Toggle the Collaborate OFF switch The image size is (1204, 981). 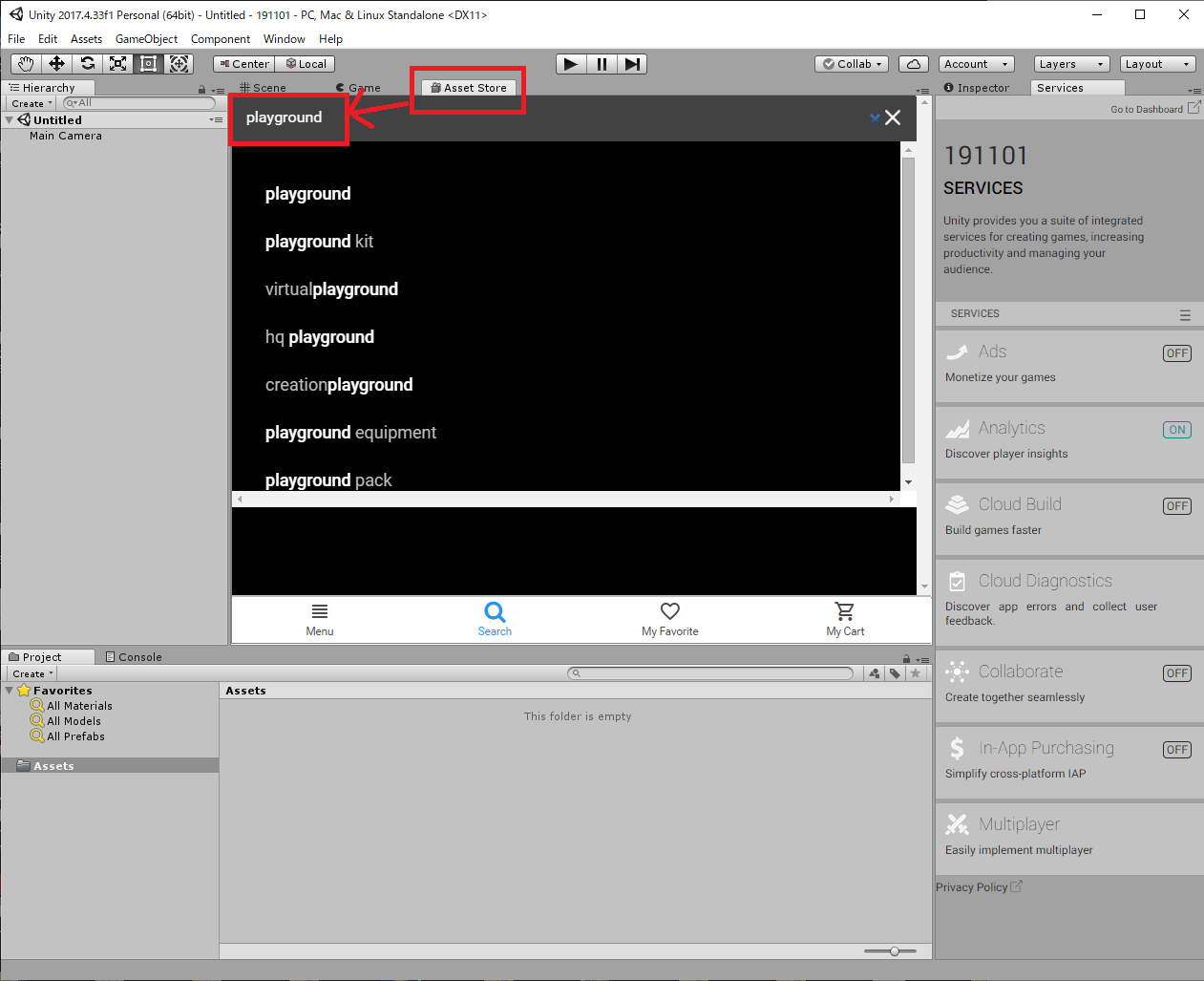point(1177,673)
